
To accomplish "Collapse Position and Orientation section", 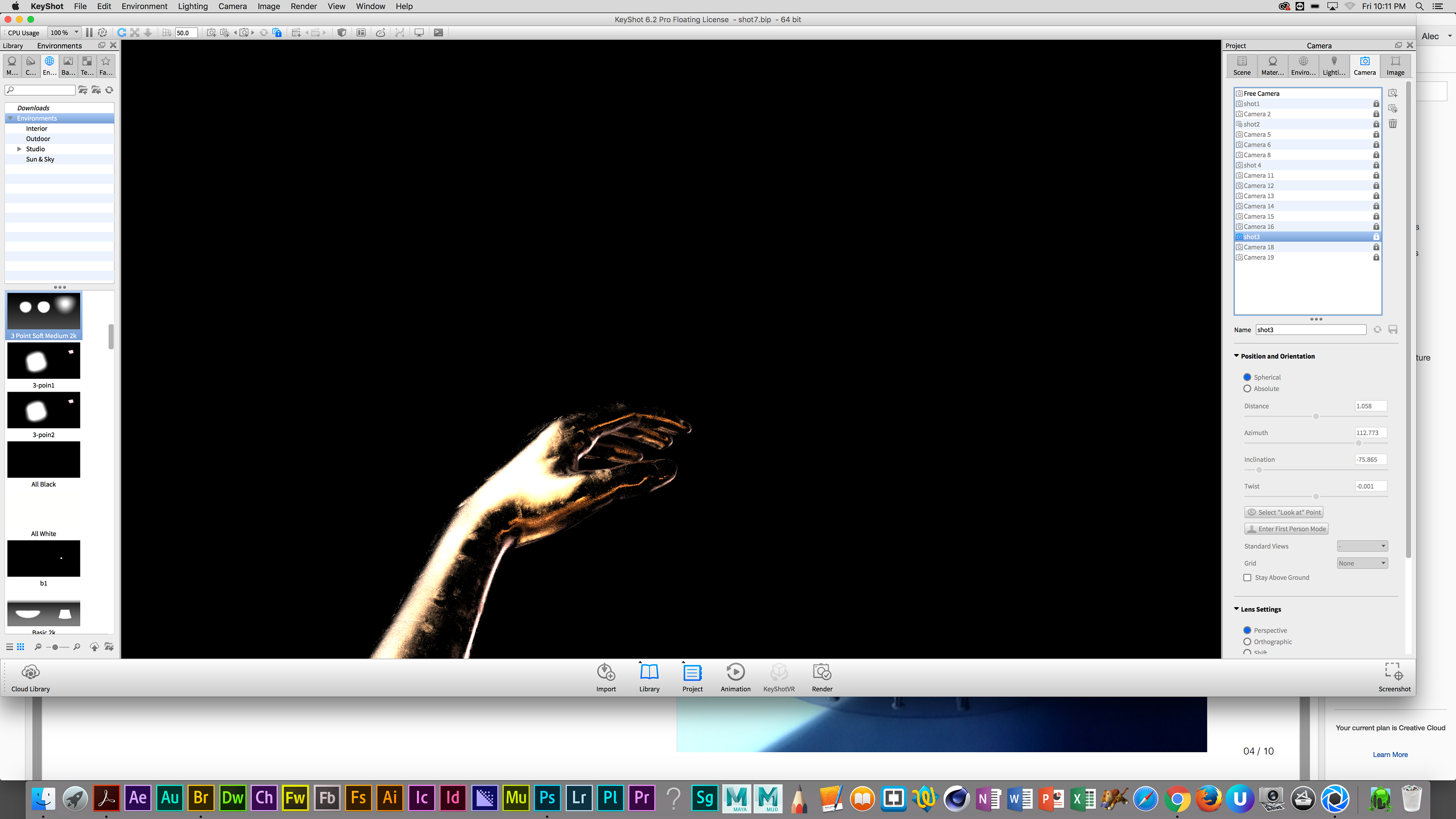I will [1236, 356].
